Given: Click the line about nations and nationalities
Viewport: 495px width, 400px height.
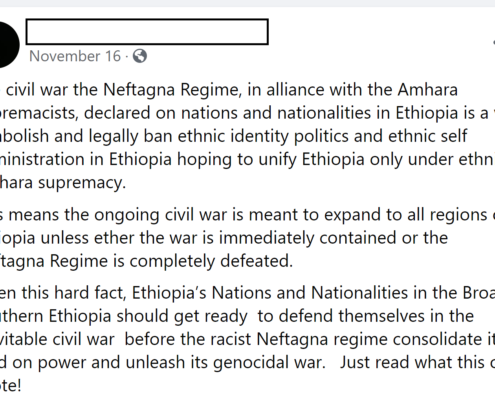Looking at the screenshot, I should [247, 113].
